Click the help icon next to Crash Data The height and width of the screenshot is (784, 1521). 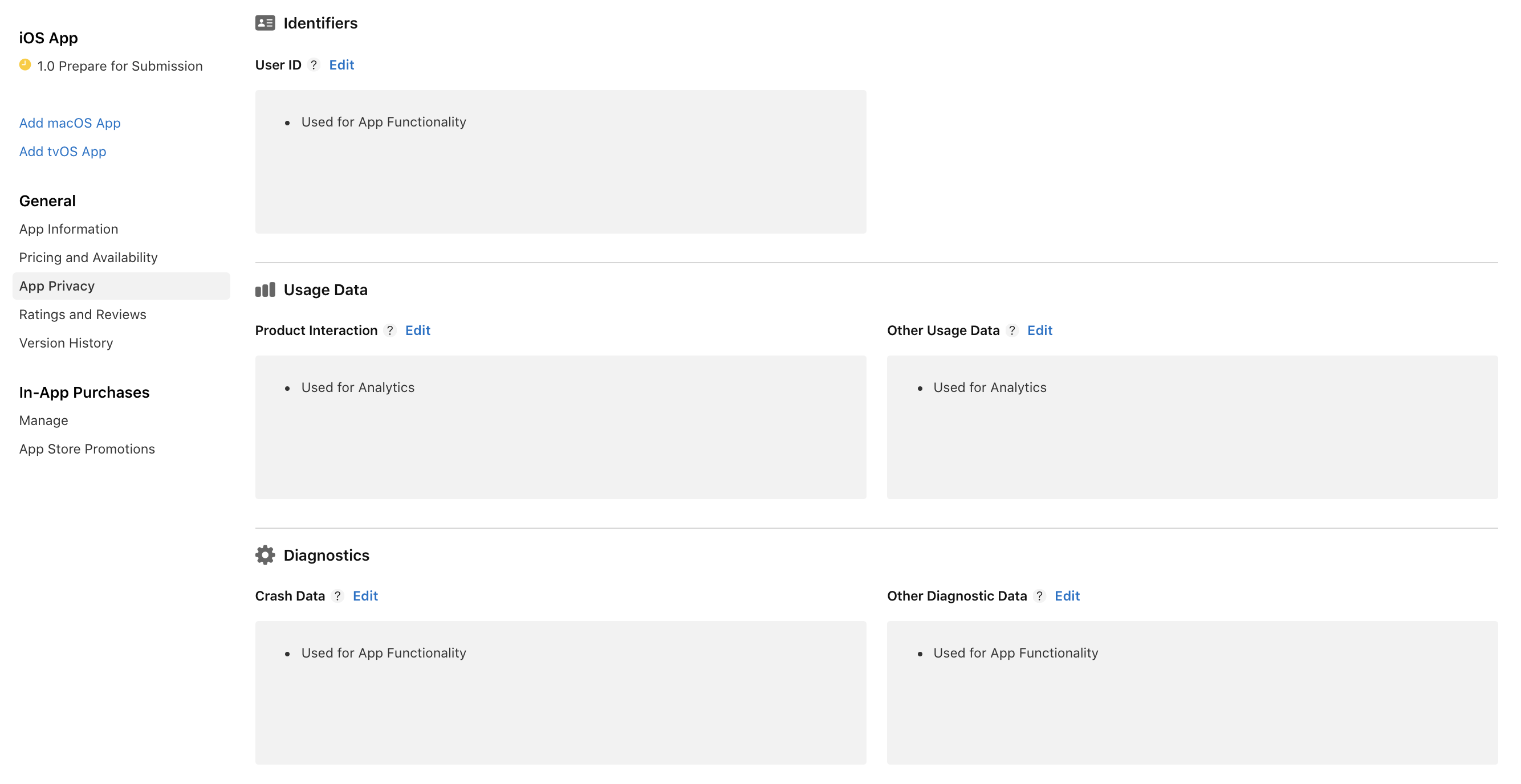pos(337,596)
